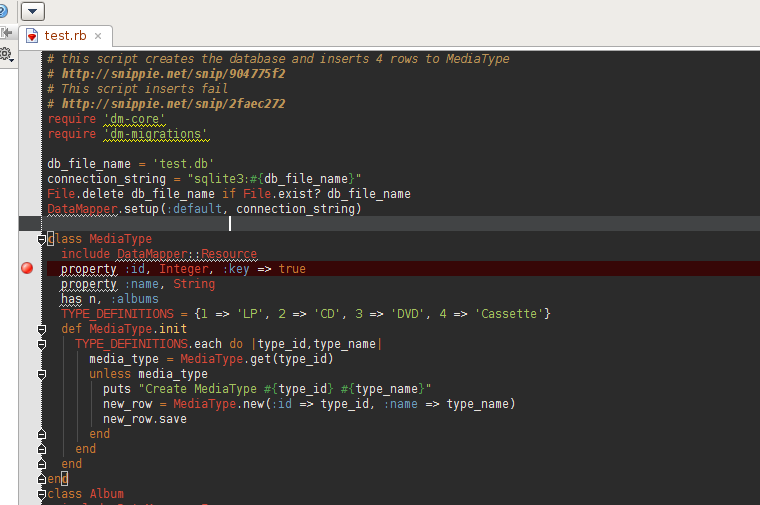
Task: Click DataMapper in the setup line
Action: (x=82, y=209)
